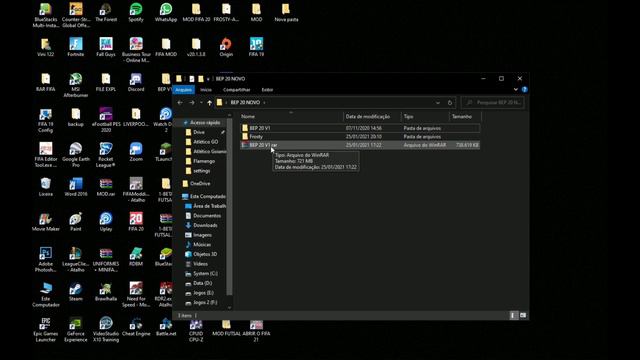This screenshot has height=360, width=640.
Task: Select the Movie Maker desktop icon
Action: click(x=46, y=222)
